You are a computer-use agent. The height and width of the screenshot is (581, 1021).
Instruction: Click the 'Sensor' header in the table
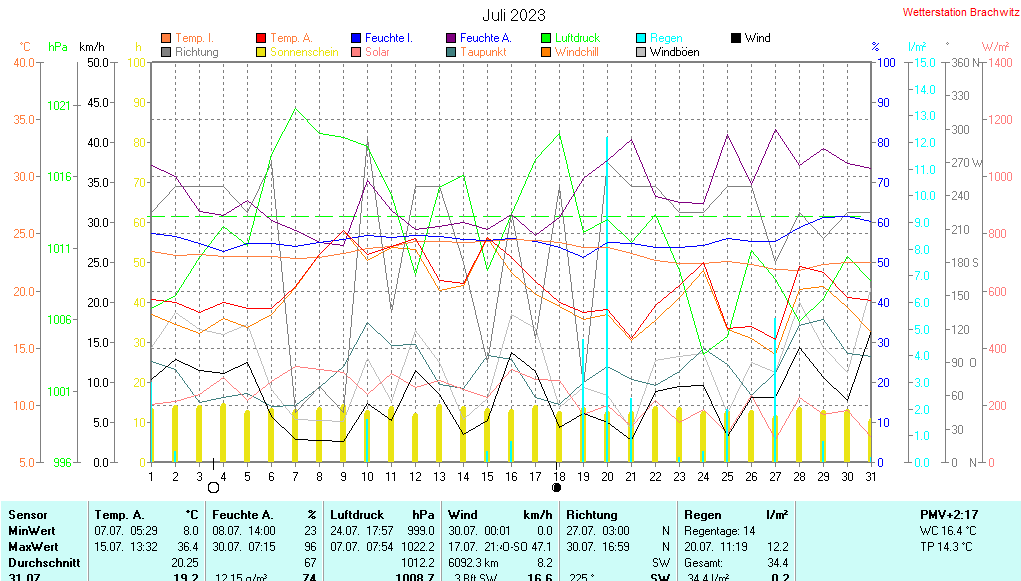(x=27, y=515)
